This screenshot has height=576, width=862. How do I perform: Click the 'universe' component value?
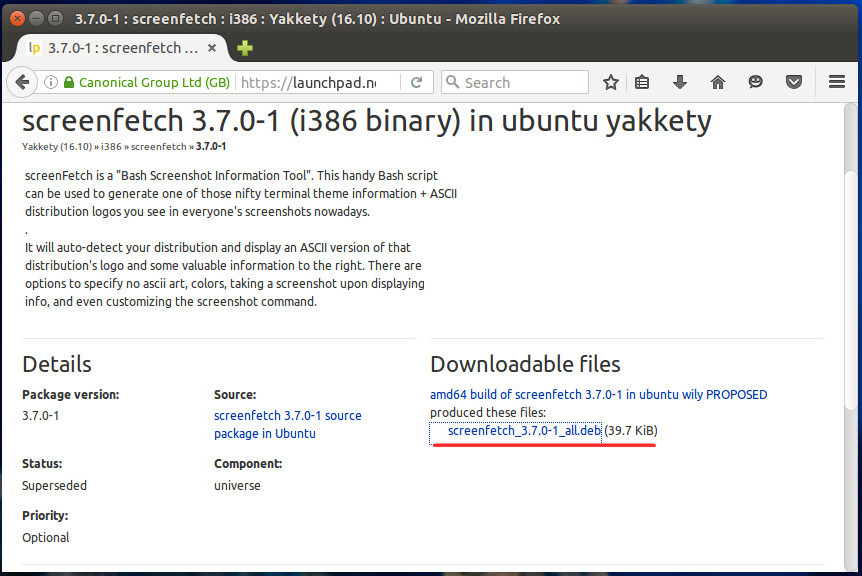pos(237,486)
